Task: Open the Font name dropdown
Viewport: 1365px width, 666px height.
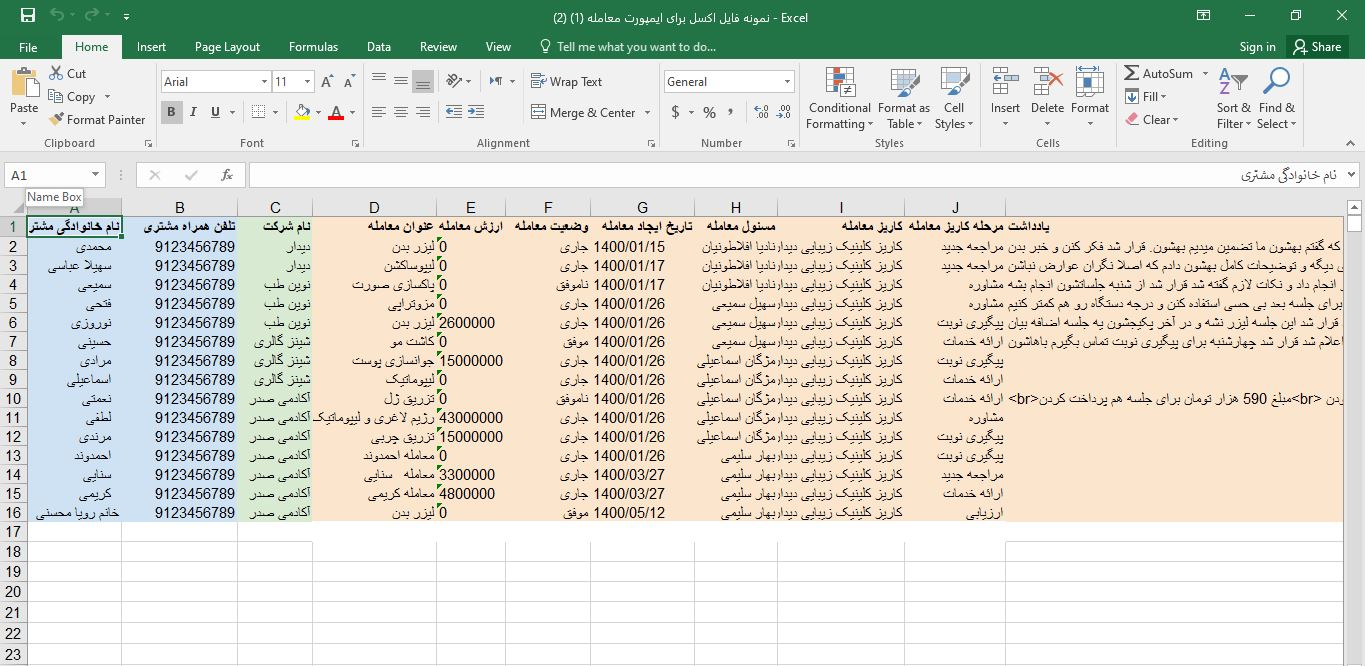Action: pyautogui.click(x=264, y=82)
